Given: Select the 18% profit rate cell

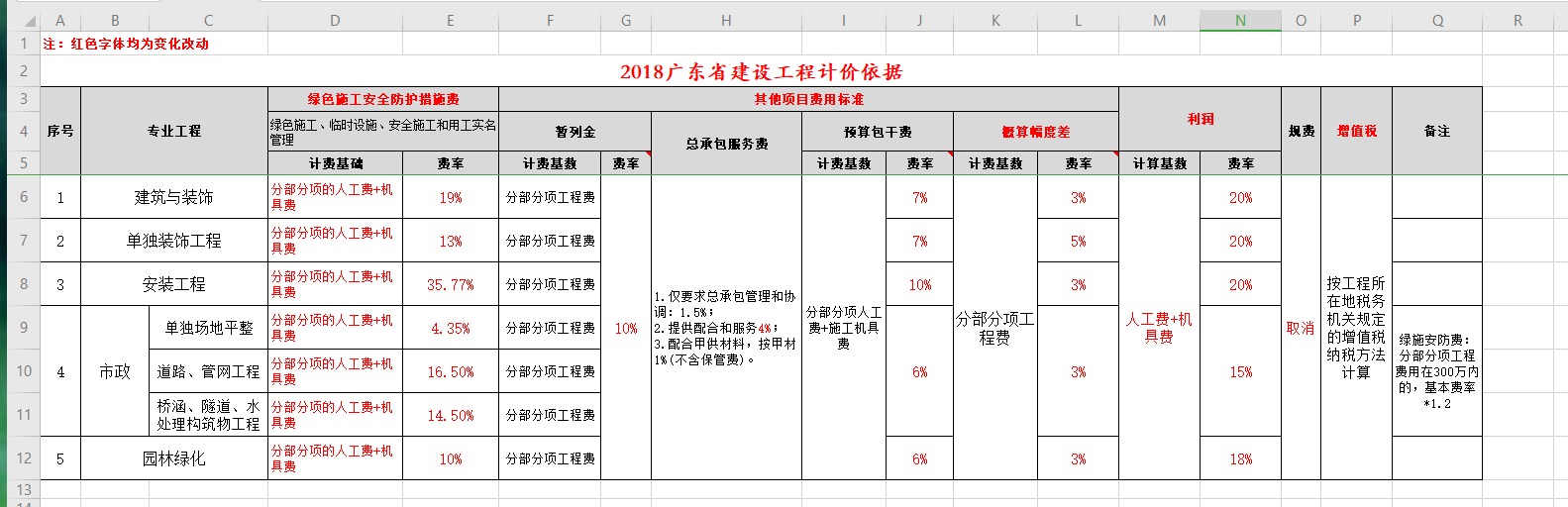Looking at the screenshot, I should [1241, 458].
